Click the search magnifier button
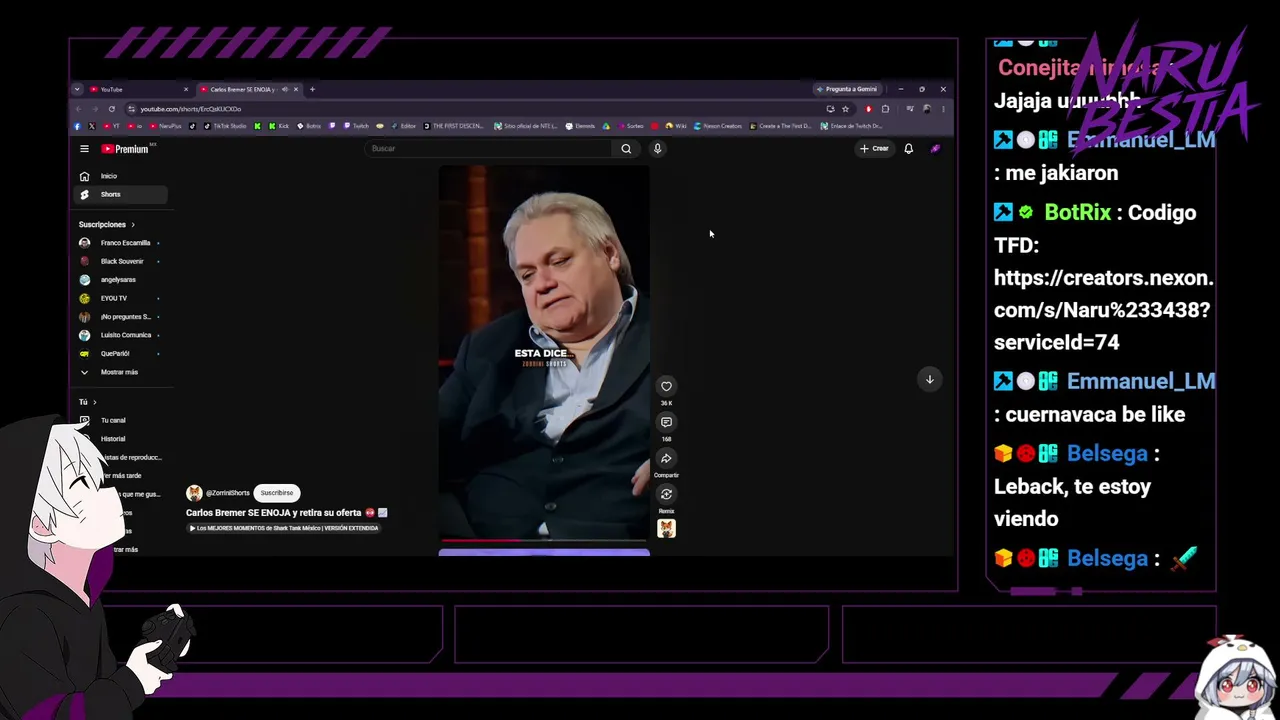The width and height of the screenshot is (1280, 720). [x=626, y=149]
